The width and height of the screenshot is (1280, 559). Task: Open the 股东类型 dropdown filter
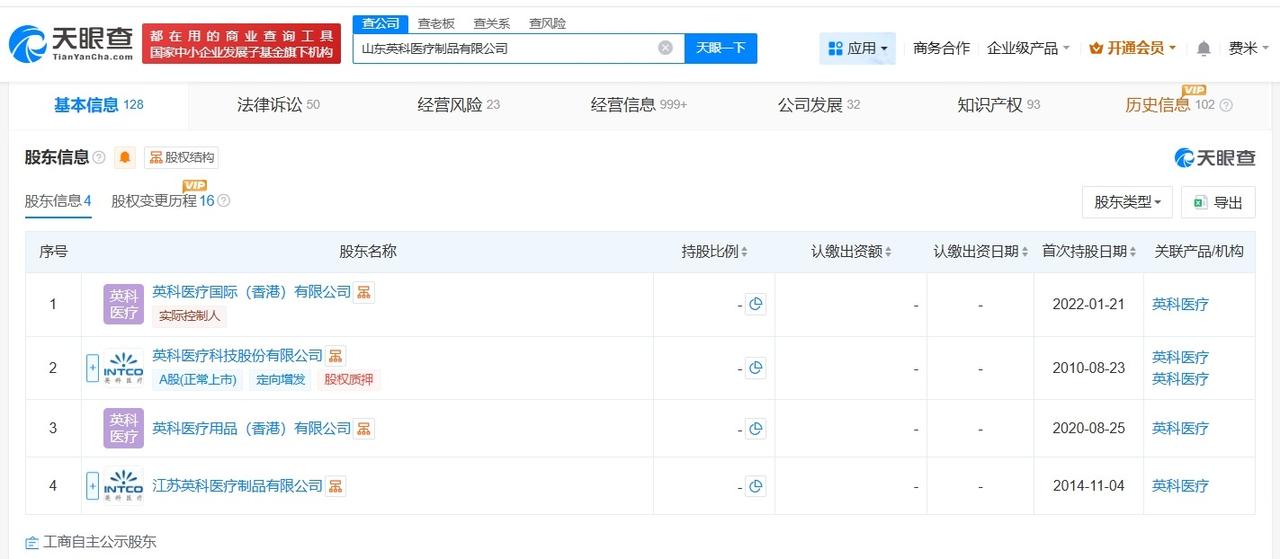[1127, 202]
